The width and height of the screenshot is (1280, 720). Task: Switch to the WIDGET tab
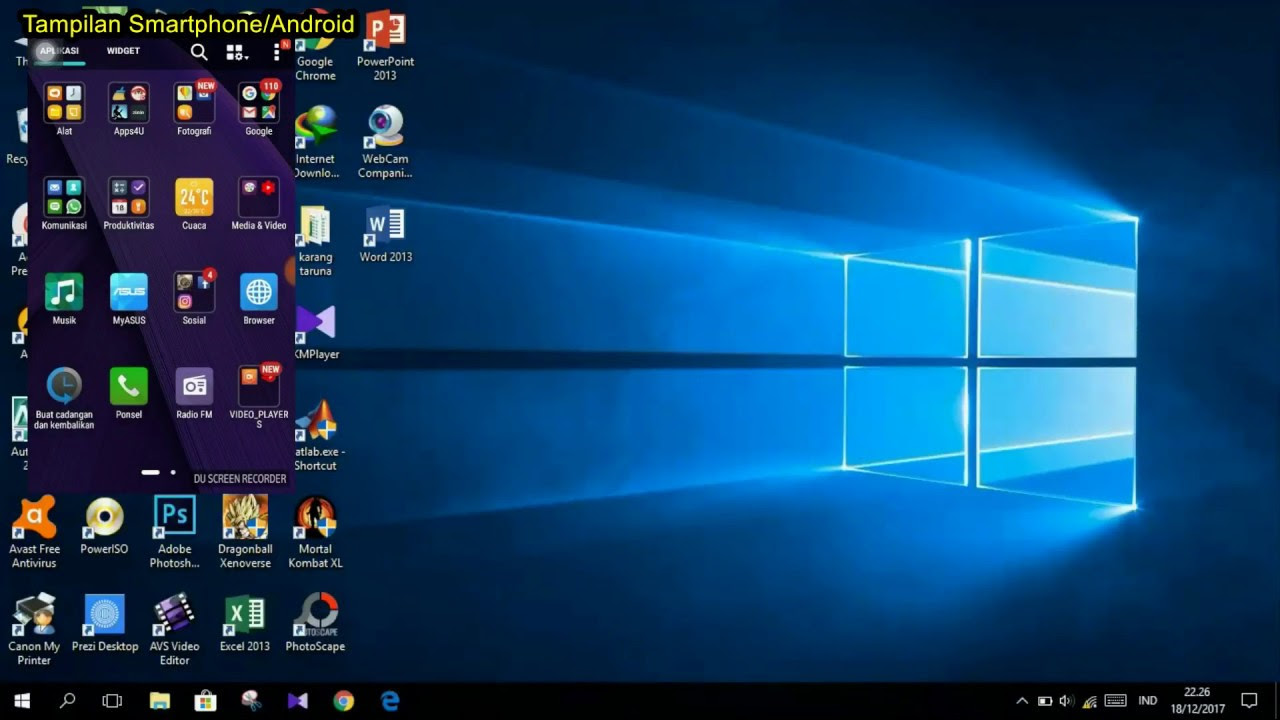pos(123,51)
